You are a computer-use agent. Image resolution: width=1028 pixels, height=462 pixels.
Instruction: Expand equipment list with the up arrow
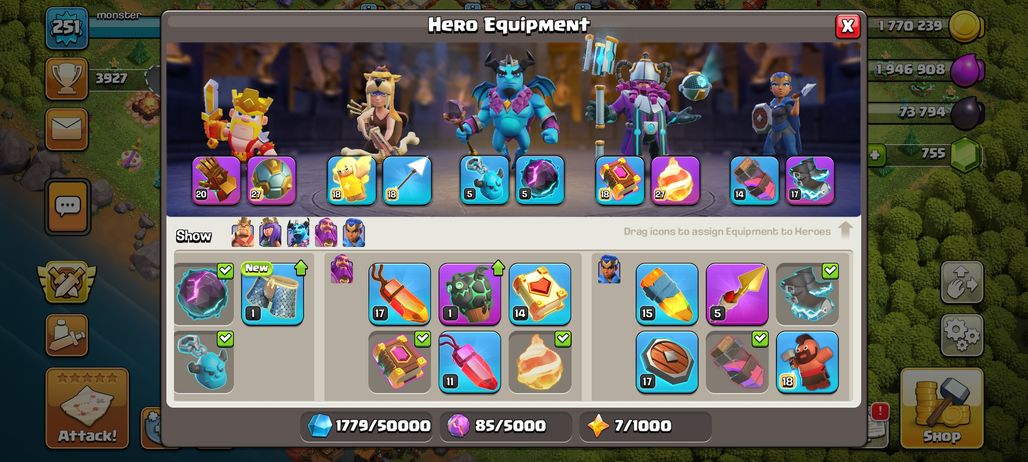pos(845,231)
